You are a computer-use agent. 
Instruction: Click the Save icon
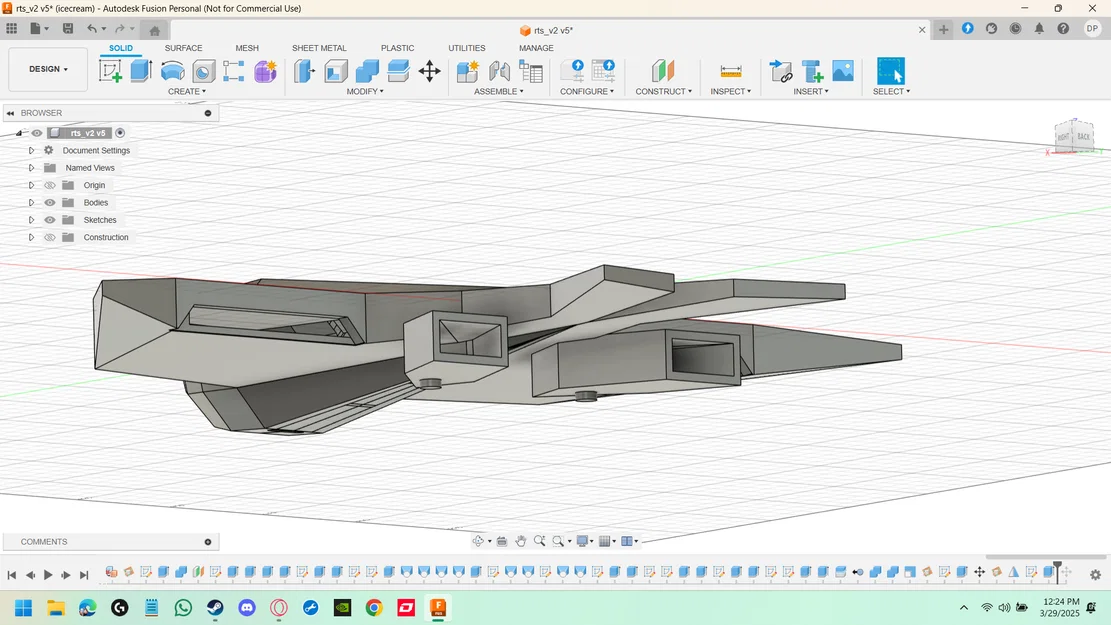click(68, 28)
